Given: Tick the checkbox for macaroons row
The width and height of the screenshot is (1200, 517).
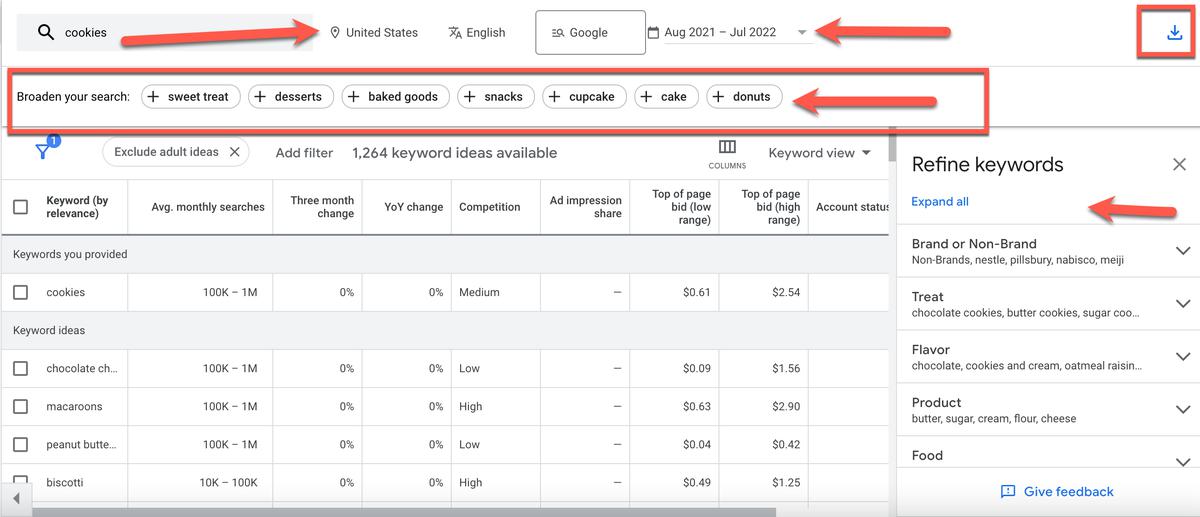Looking at the screenshot, I should coord(20,407).
